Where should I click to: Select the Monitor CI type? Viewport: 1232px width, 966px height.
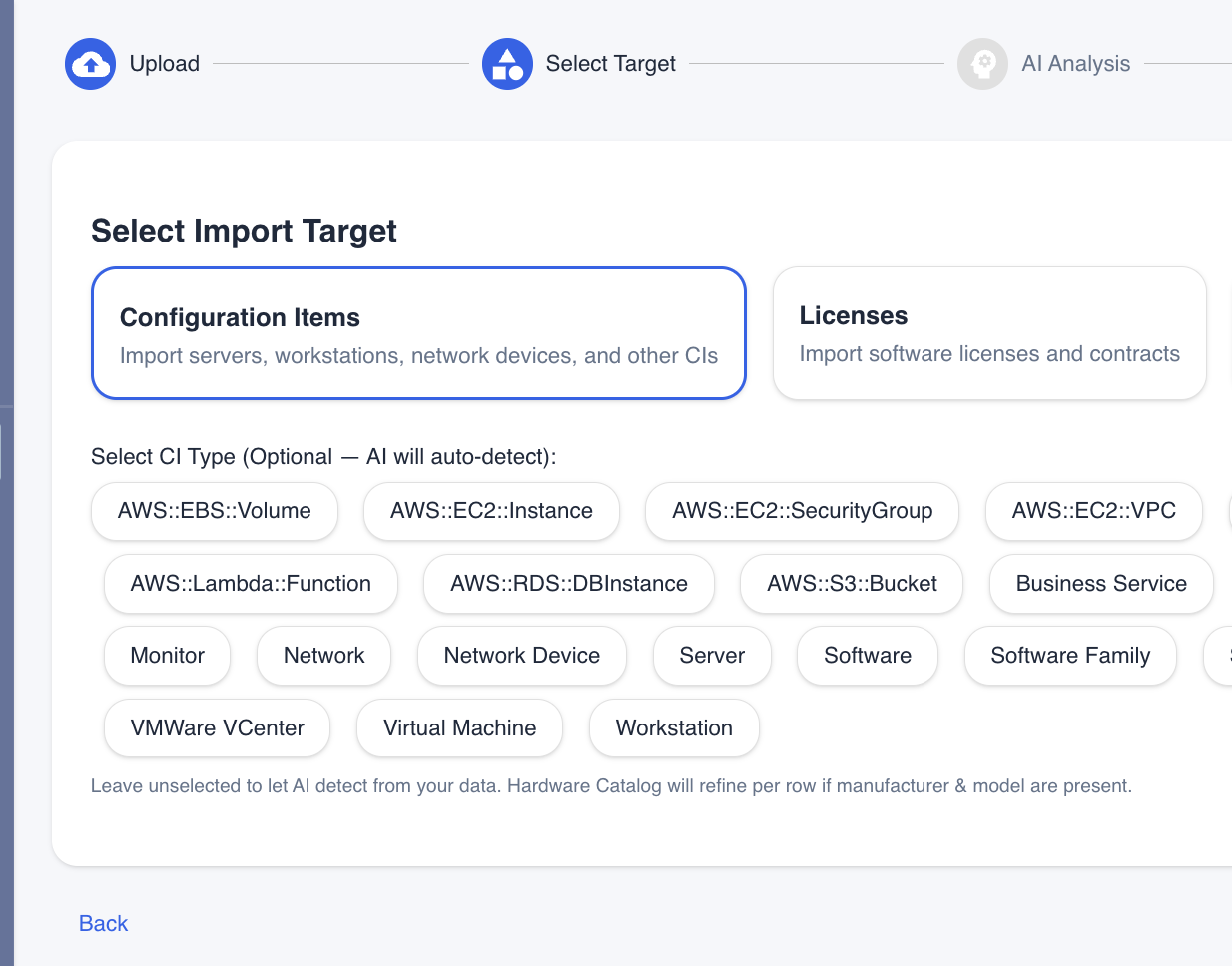[x=167, y=656]
